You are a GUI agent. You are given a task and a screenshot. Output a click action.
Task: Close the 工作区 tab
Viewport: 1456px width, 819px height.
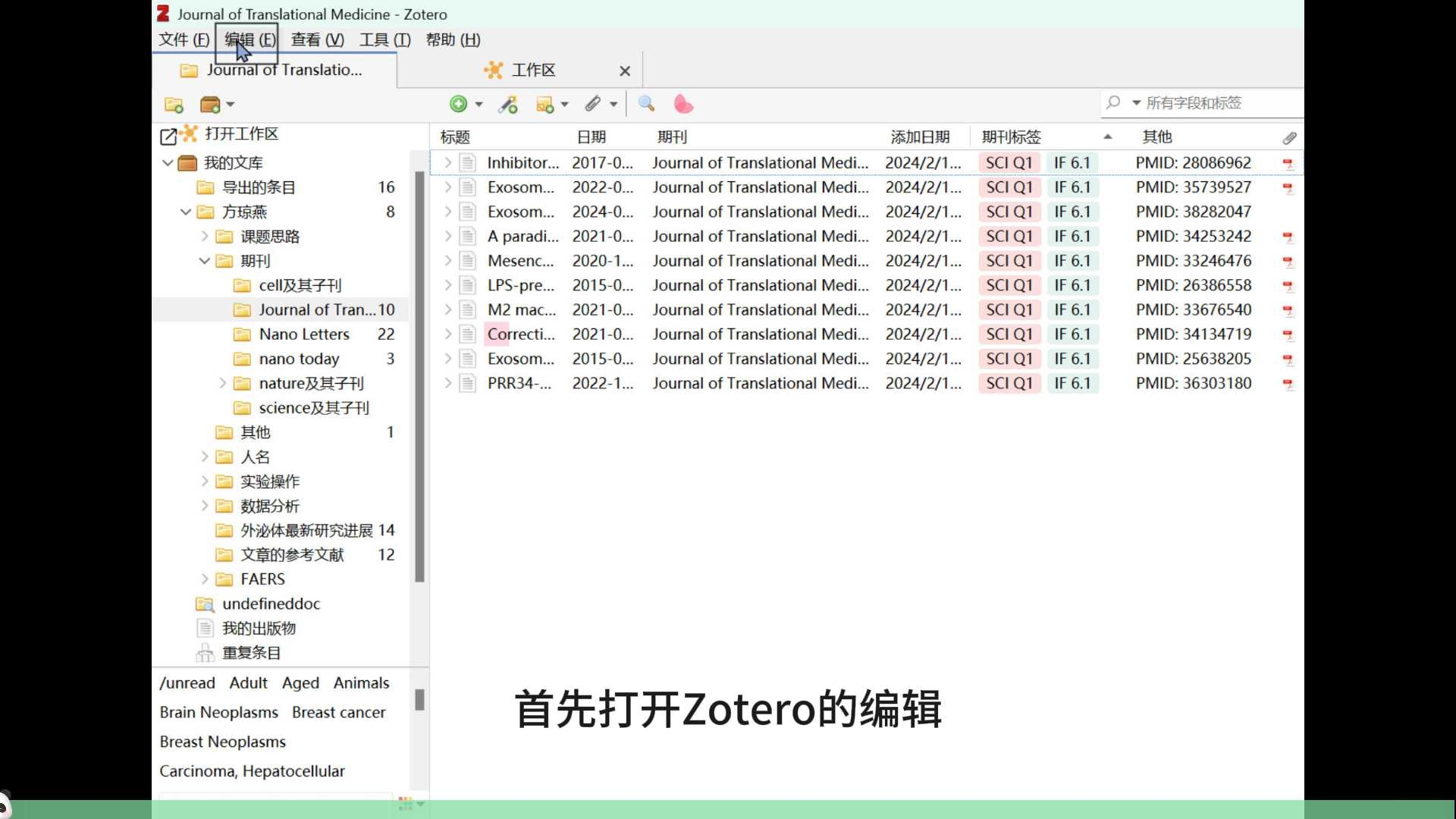(x=625, y=71)
